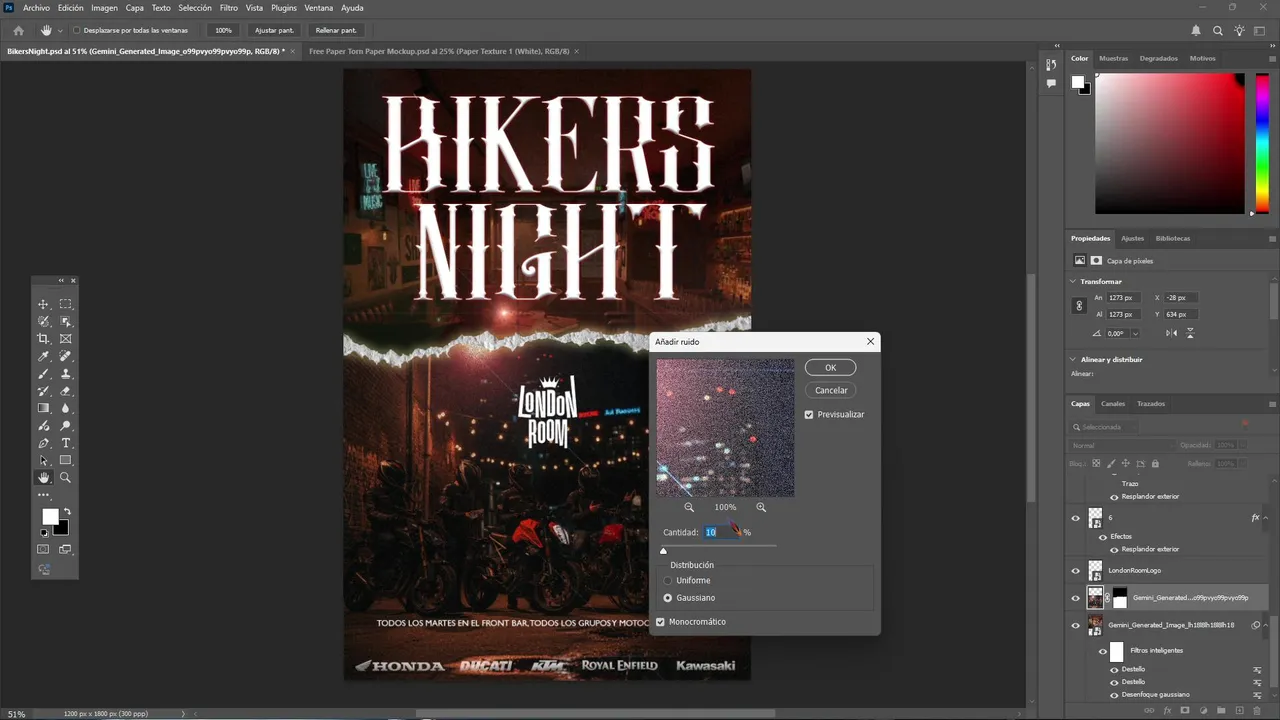Enable Desplazarse por todas las ventanas
The width and height of the screenshot is (1280, 720).
point(78,30)
